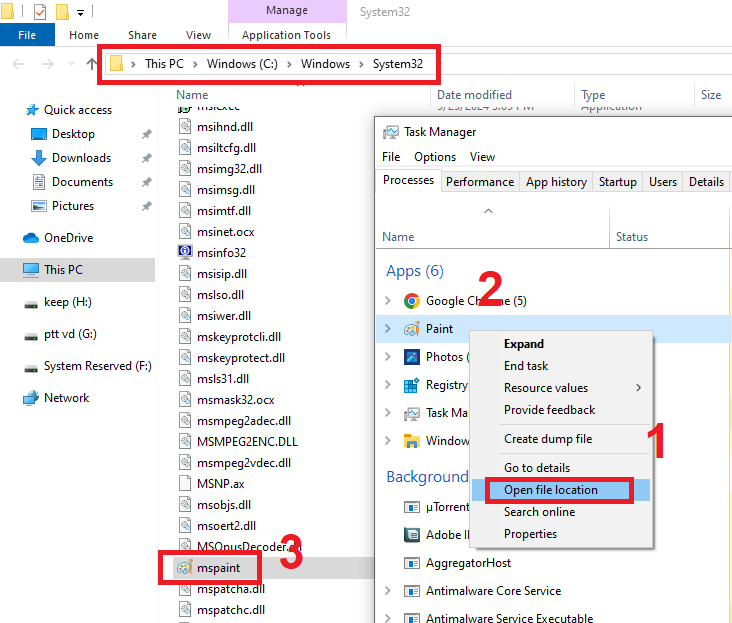Switch to Home ribbon tab
Viewport: 732px width, 623px height.
tap(84, 35)
